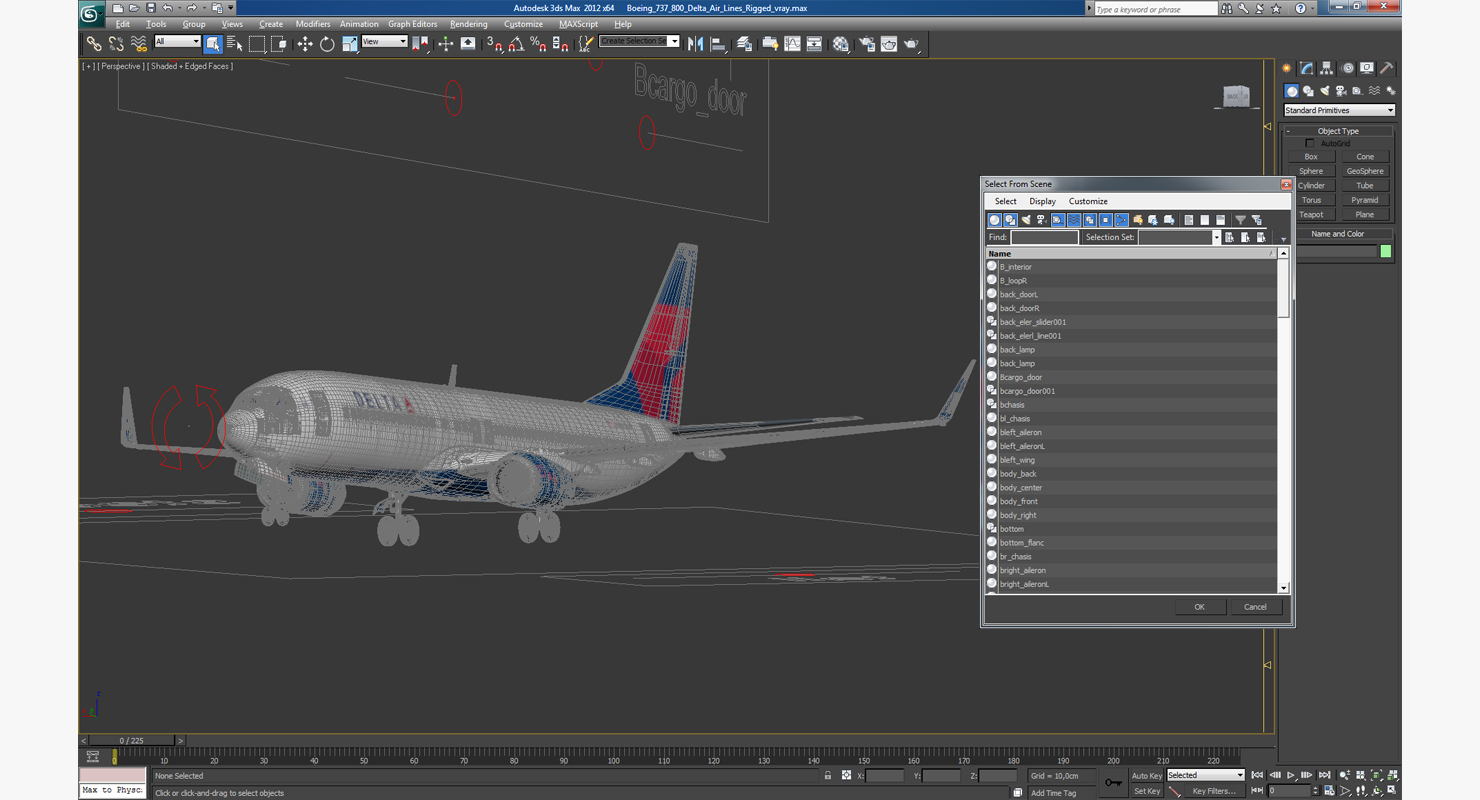Open the Material Editor icon
This screenshot has height=800, width=1480.
pos(841,44)
